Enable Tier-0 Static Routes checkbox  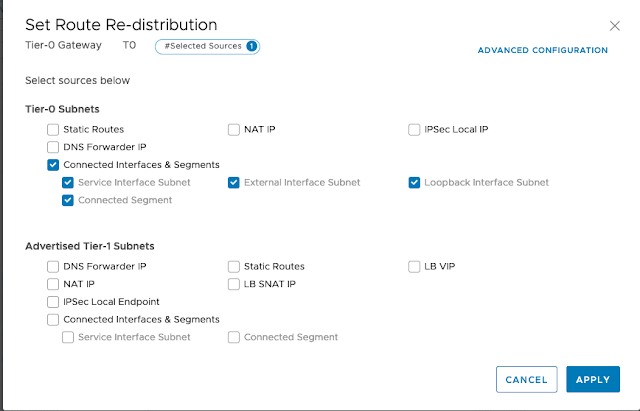(x=53, y=129)
